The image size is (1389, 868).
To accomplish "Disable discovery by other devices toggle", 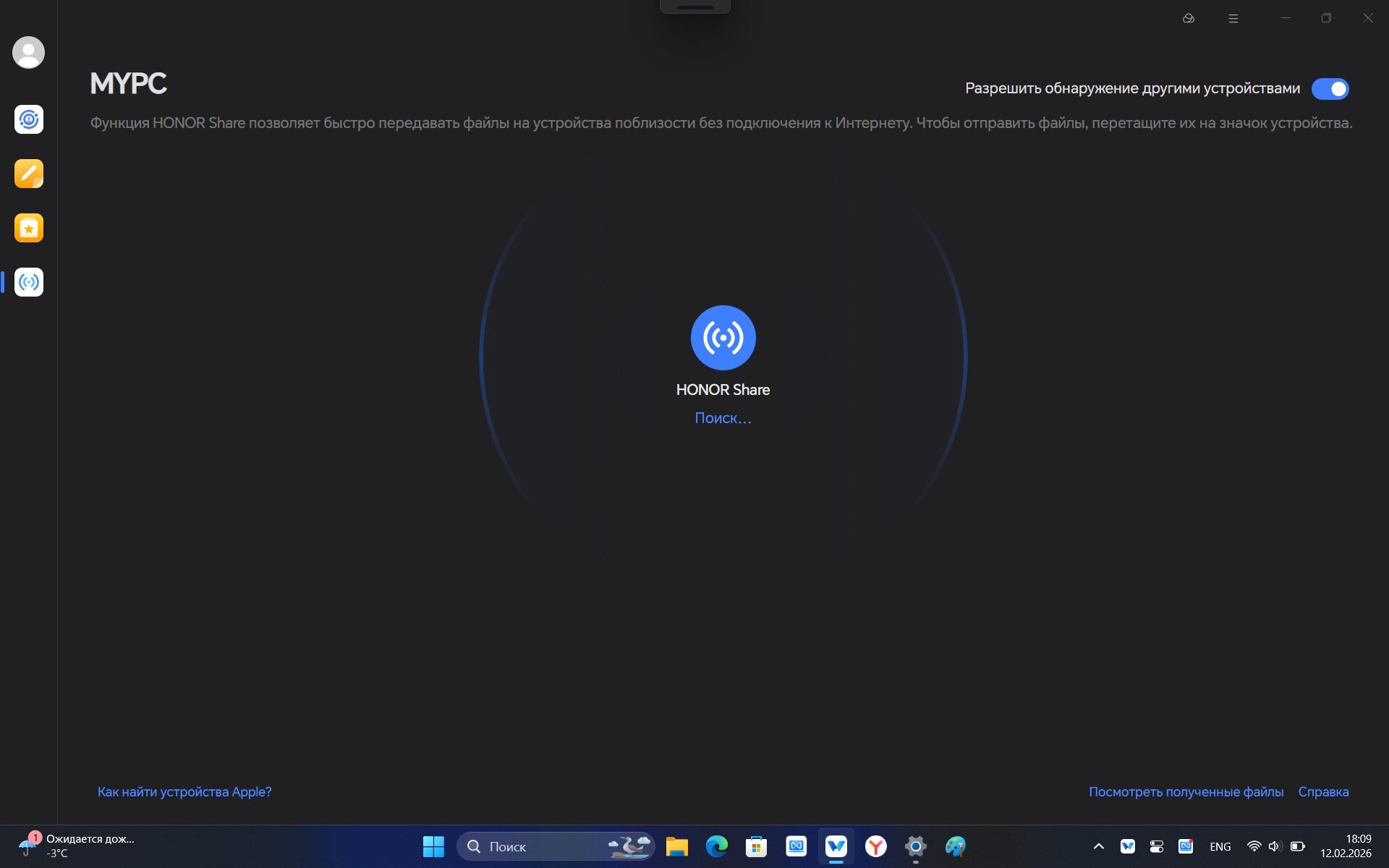I will pos(1330,89).
